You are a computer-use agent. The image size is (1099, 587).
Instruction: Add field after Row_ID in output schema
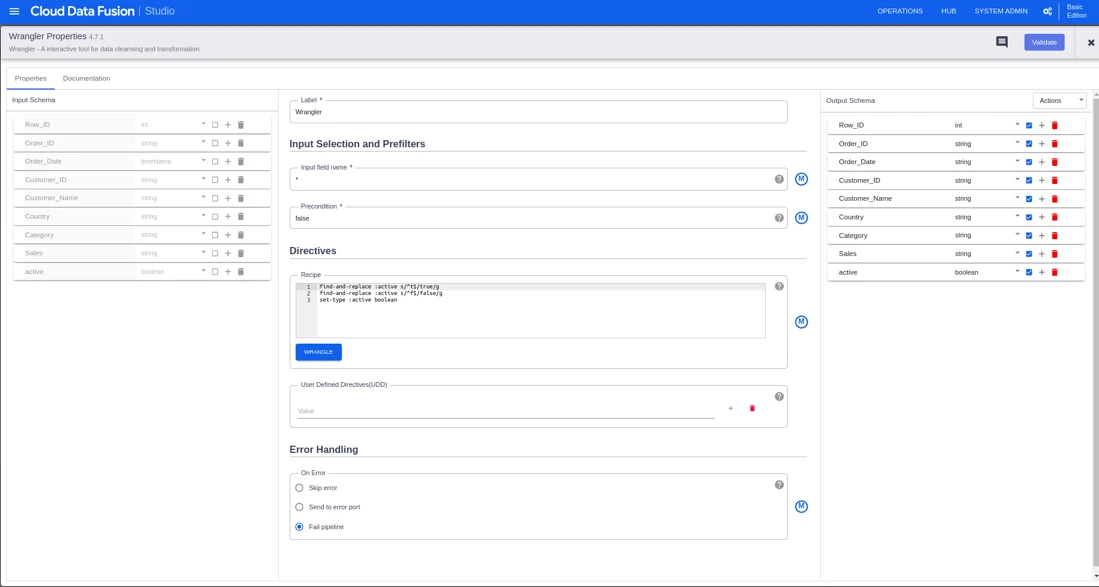tap(1042, 125)
